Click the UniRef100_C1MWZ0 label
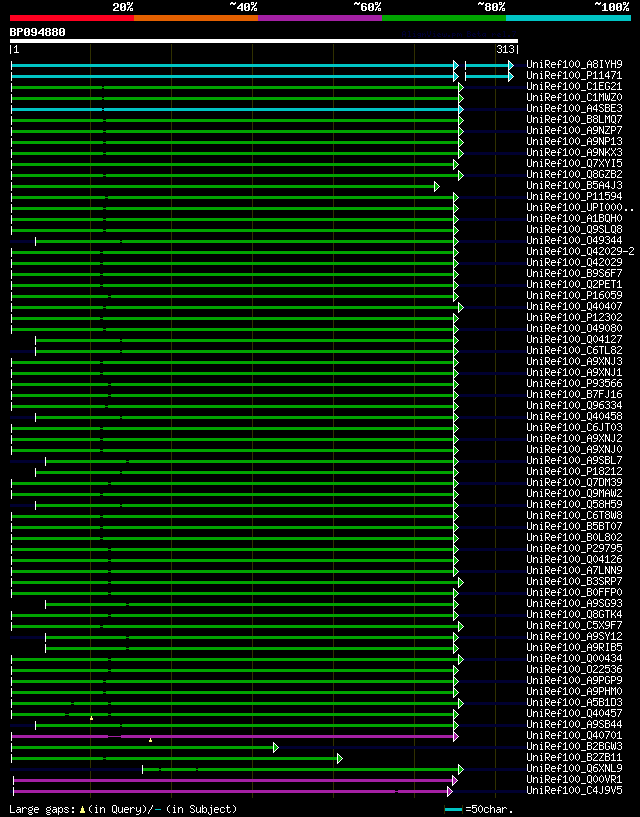This screenshot has width=640, height=817. pos(574,97)
